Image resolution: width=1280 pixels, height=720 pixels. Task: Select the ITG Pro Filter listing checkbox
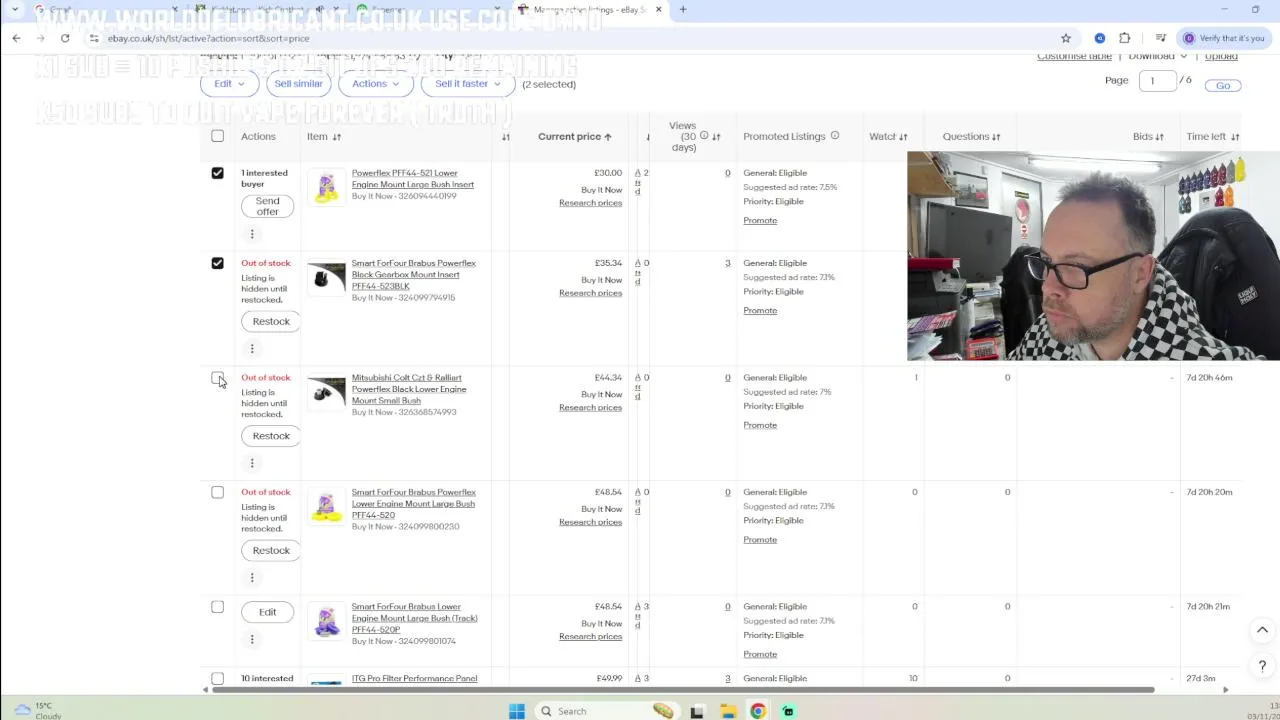[217, 679]
